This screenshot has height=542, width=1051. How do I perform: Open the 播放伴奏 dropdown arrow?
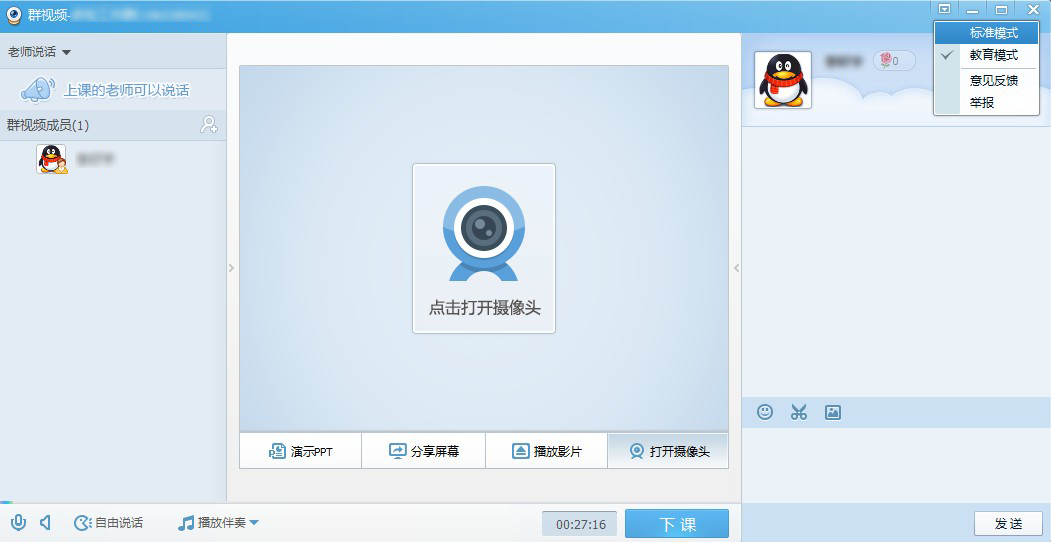point(254,522)
